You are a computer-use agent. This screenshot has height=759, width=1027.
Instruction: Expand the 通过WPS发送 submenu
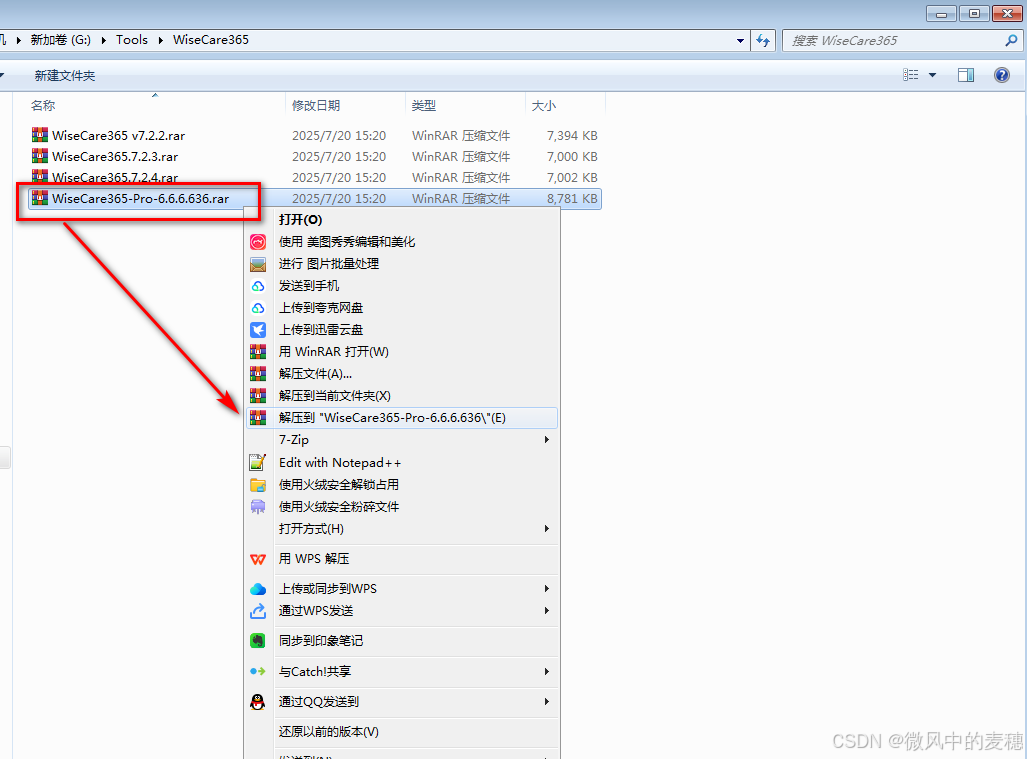(x=547, y=610)
